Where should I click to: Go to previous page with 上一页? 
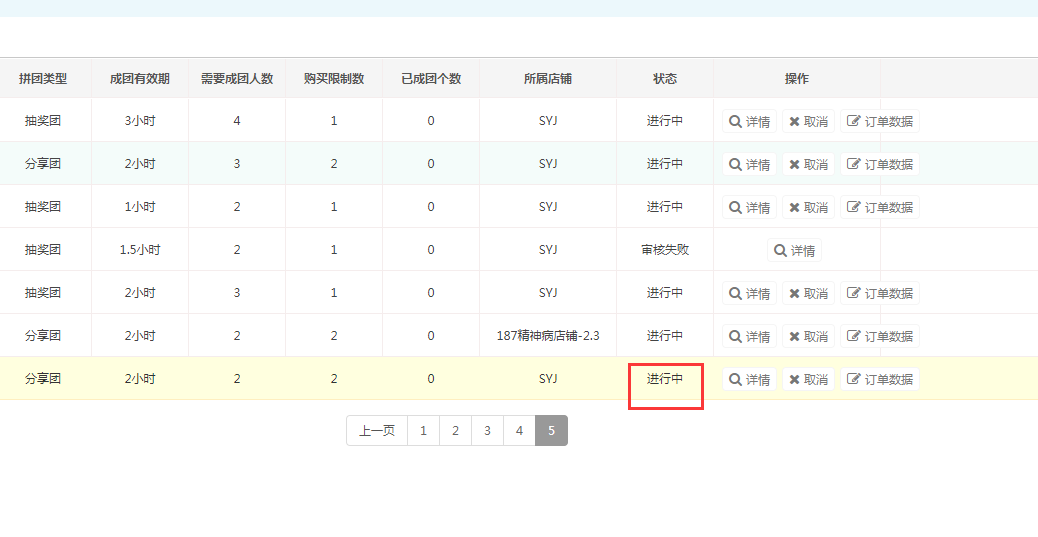[x=377, y=431]
